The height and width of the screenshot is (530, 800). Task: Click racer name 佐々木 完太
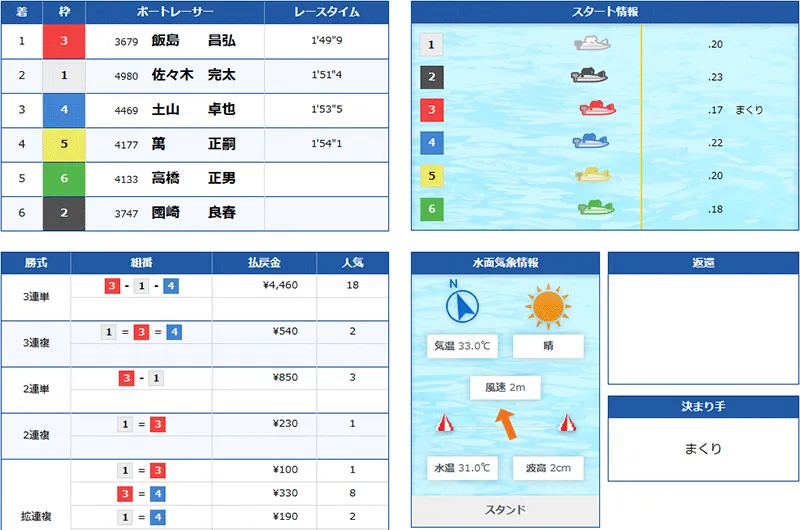coord(193,75)
